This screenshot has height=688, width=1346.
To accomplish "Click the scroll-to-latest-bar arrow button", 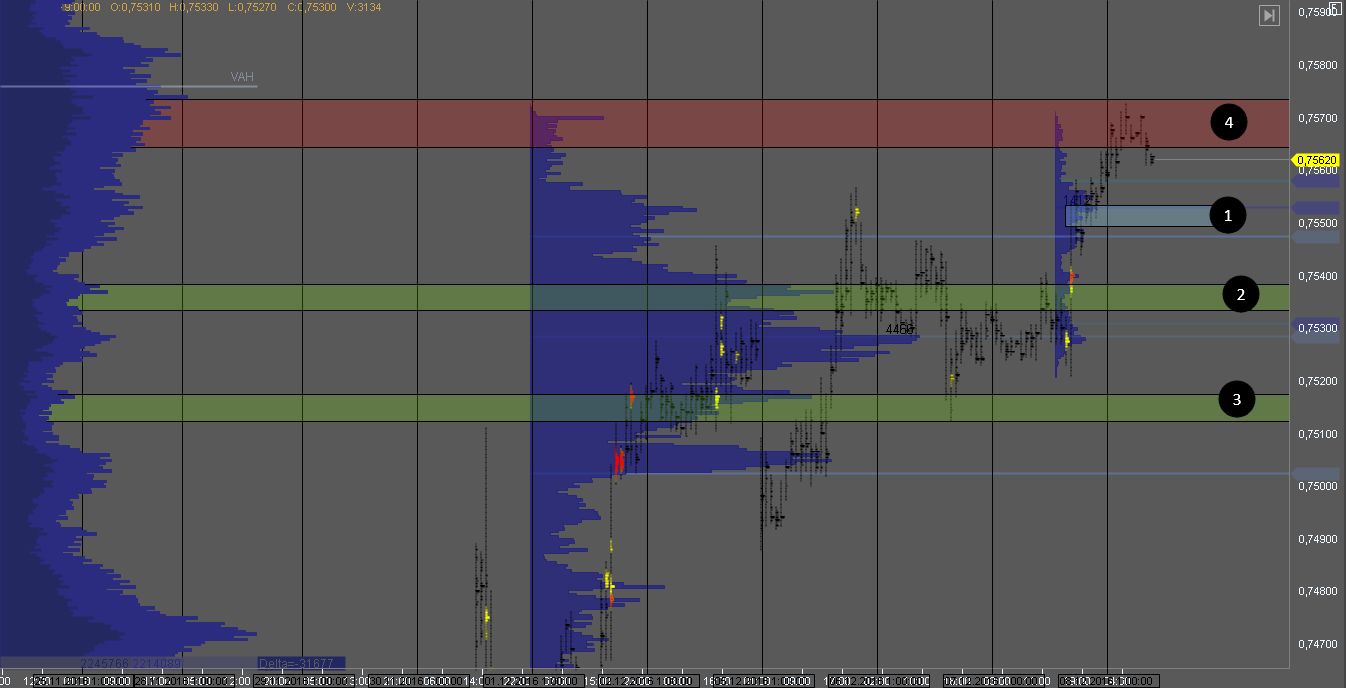I will pos(1269,15).
